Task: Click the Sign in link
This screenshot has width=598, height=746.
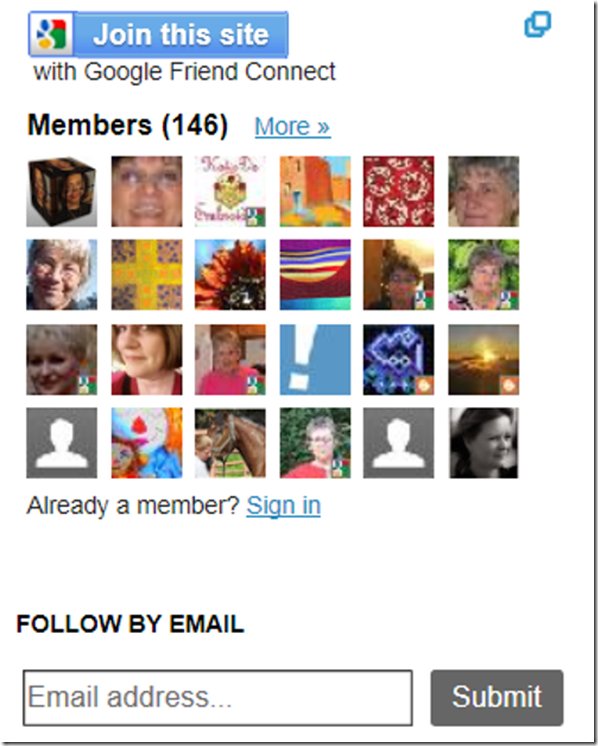Action: [x=284, y=505]
